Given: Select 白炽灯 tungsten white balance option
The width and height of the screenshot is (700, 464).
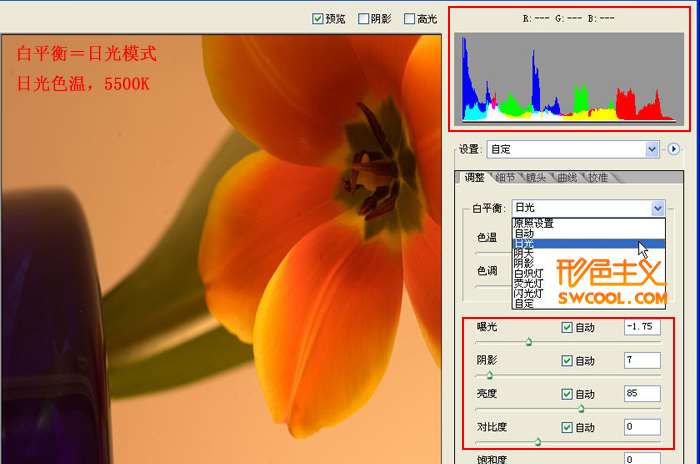Looking at the screenshot, I should point(527,273).
